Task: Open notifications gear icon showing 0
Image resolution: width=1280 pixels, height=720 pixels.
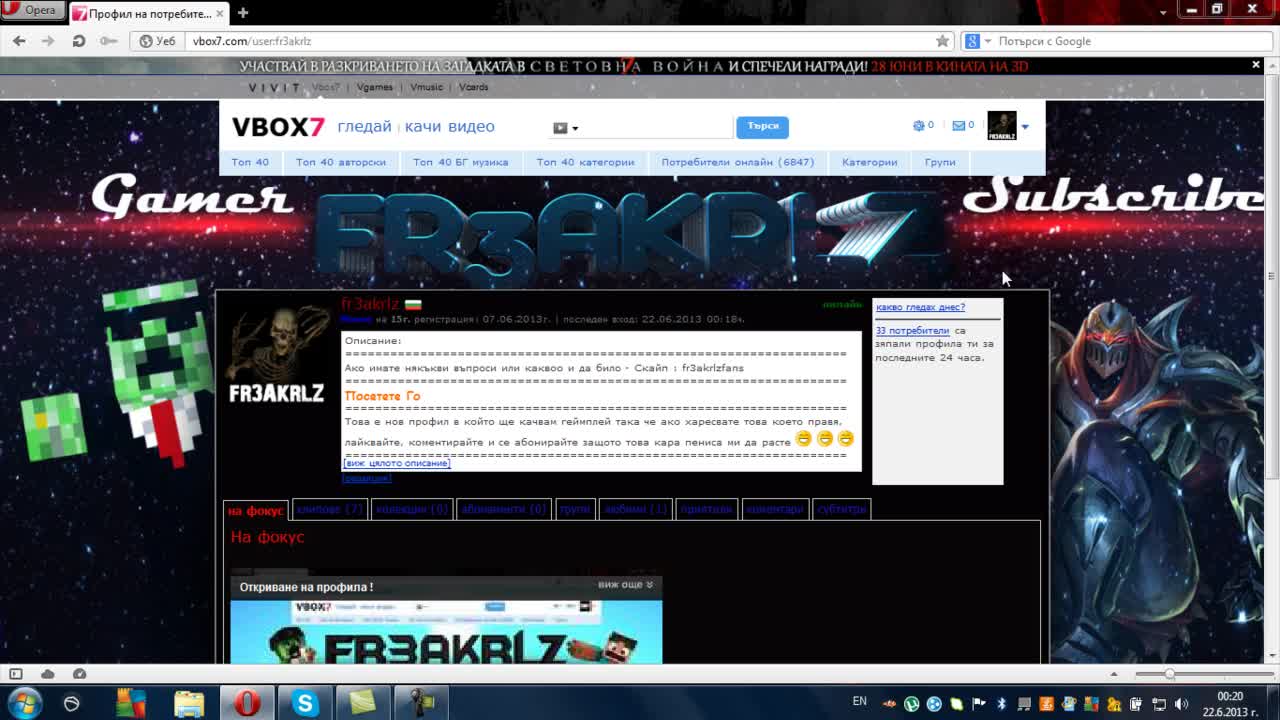Action: 923,126
